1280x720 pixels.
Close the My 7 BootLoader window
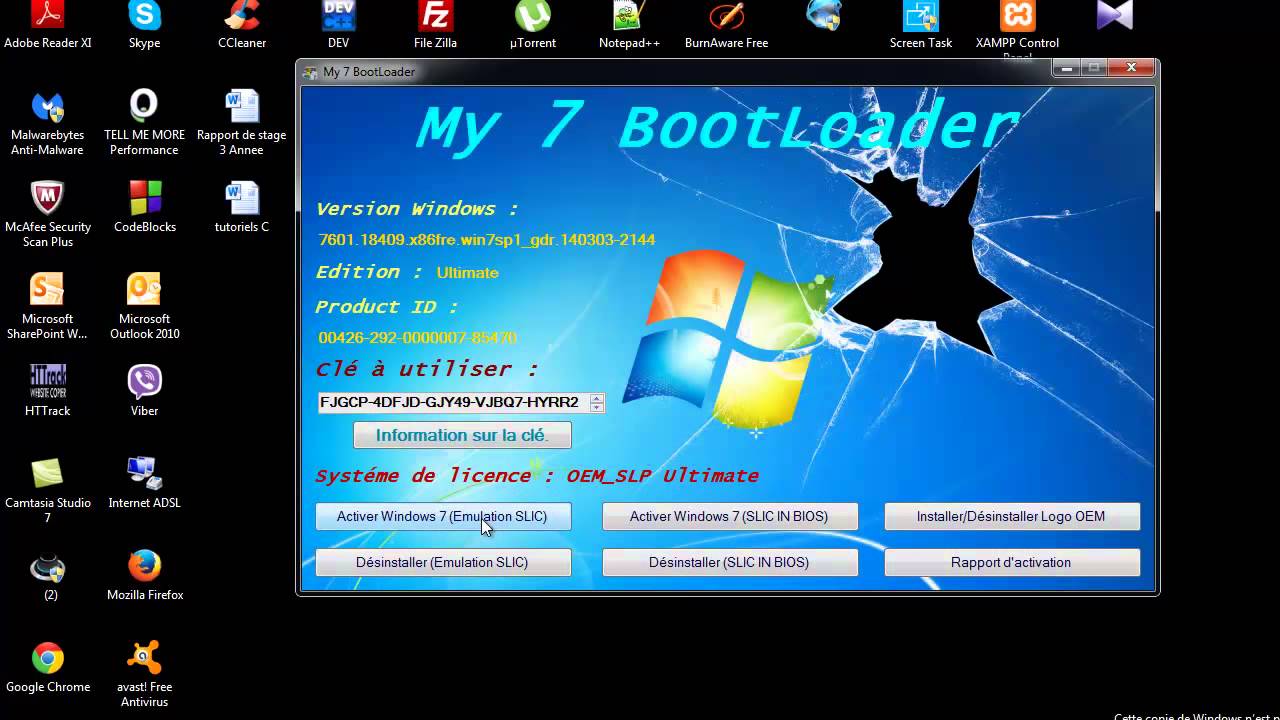(x=1131, y=68)
